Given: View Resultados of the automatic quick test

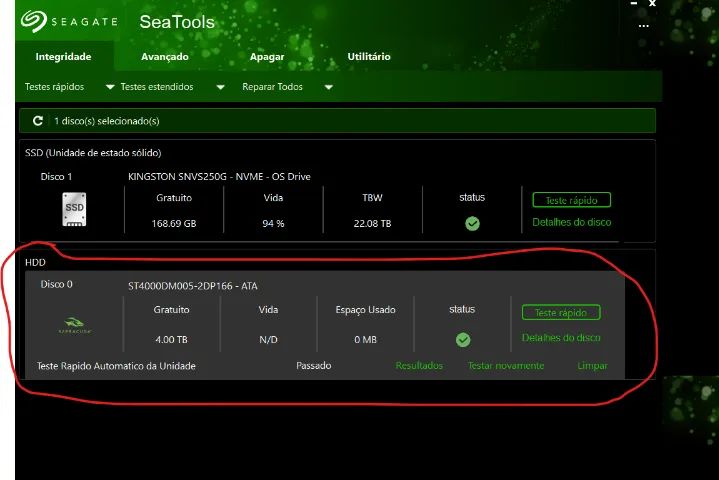Looking at the screenshot, I should (x=419, y=365).
